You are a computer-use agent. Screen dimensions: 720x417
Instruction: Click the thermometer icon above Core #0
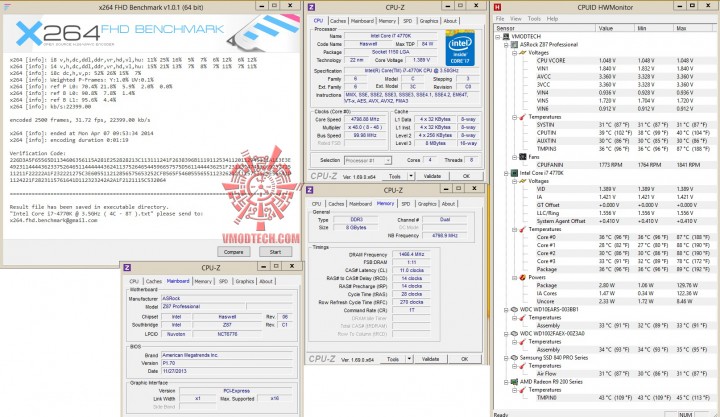click(x=523, y=229)
